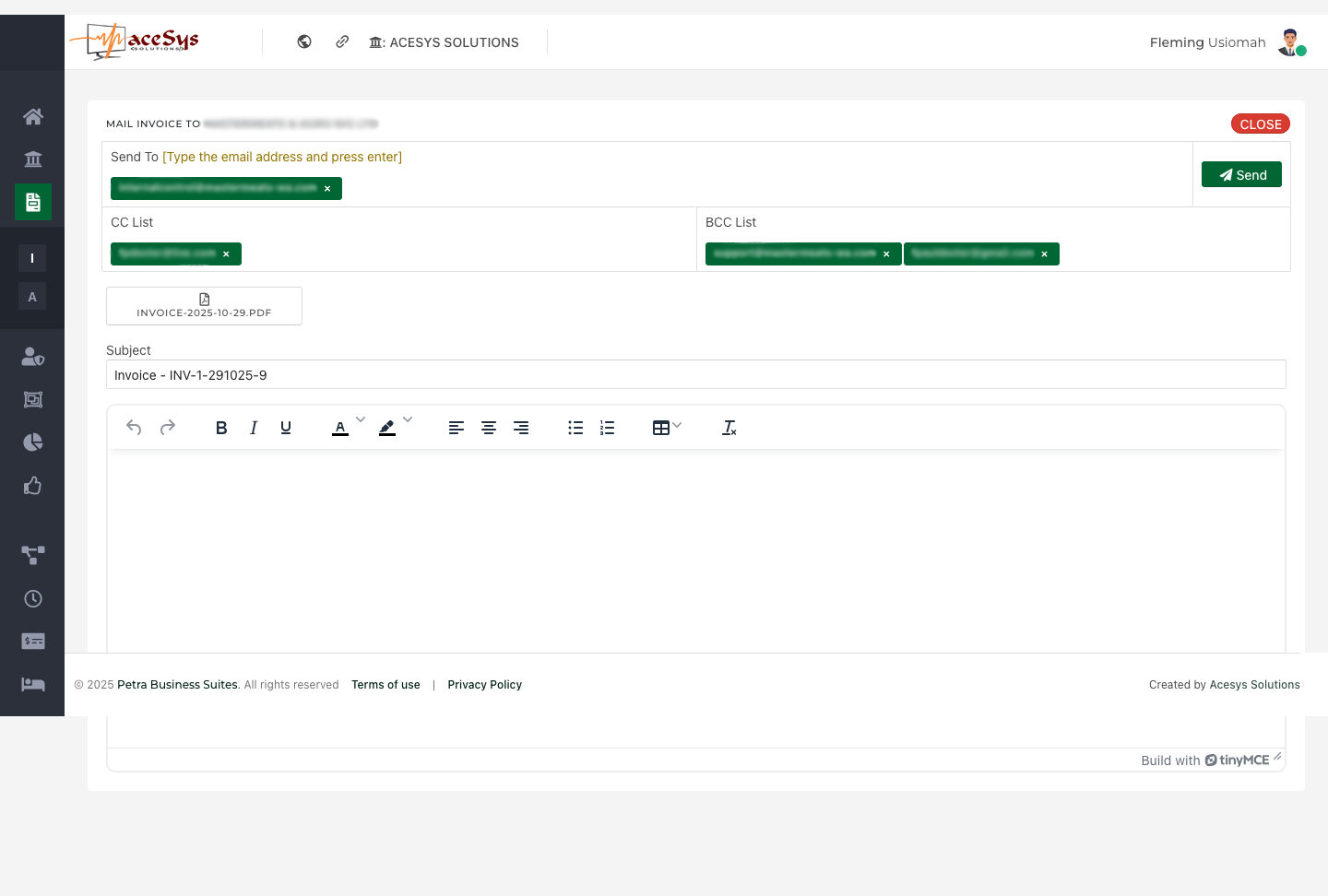Open text color dropdown arrow
This screenshot has width=1328, height=896.
coord(361,420)
